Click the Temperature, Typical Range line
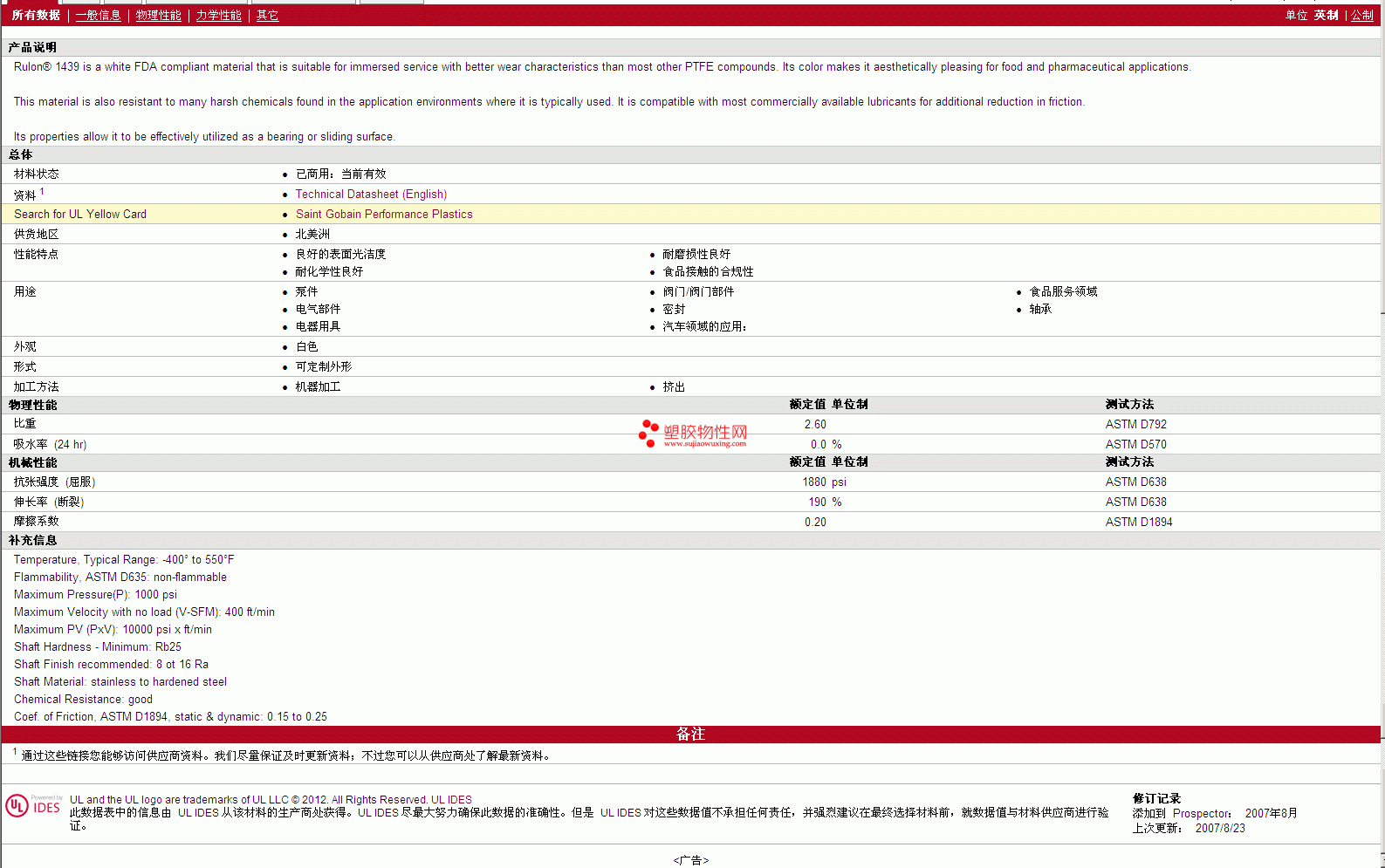Viewport: 1385px width, 868px height. pos(124,559)
